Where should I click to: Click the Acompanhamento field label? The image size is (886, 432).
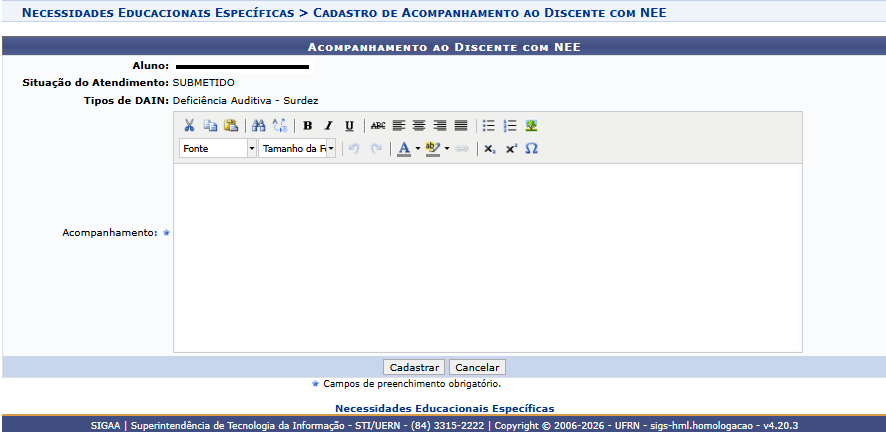[110, 233]
